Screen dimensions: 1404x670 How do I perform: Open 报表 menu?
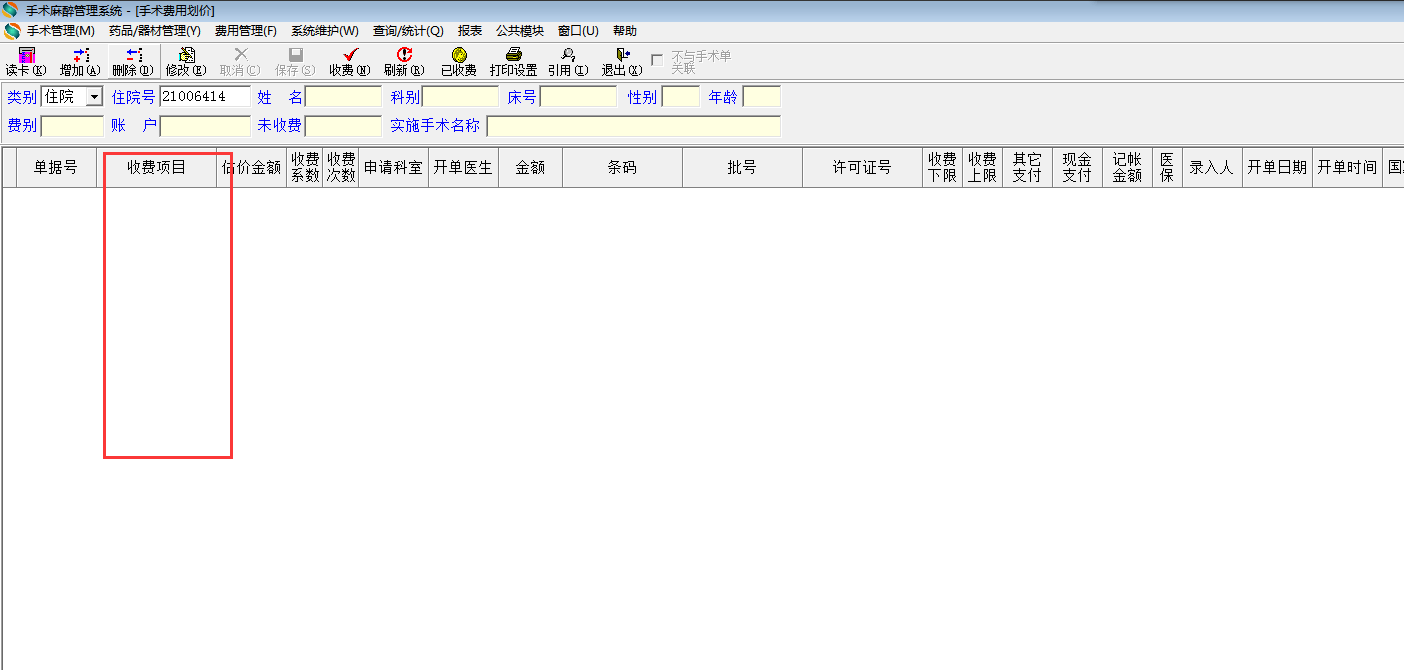coord(470,31)
